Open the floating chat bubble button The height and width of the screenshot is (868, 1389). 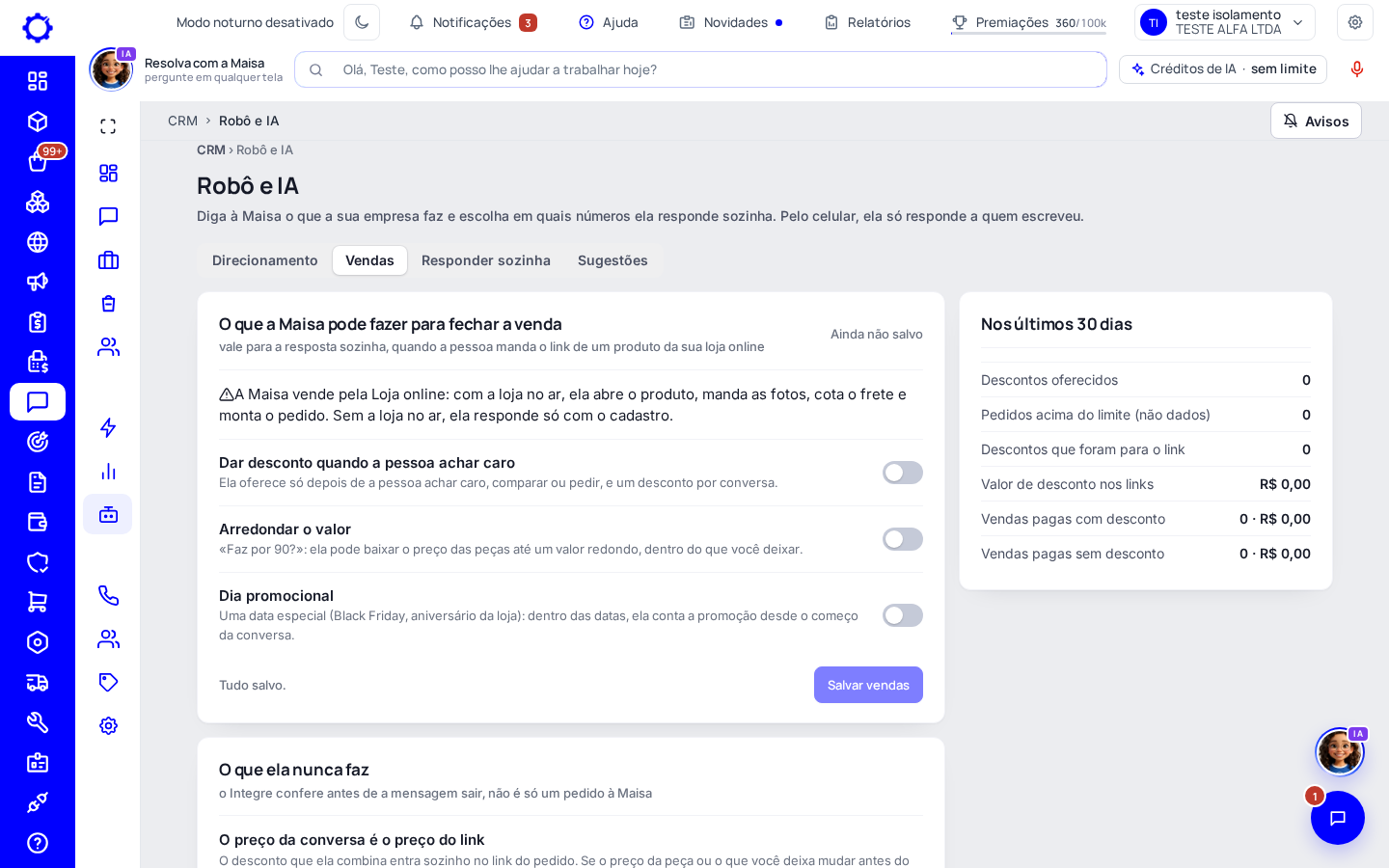coord(1338,818)
